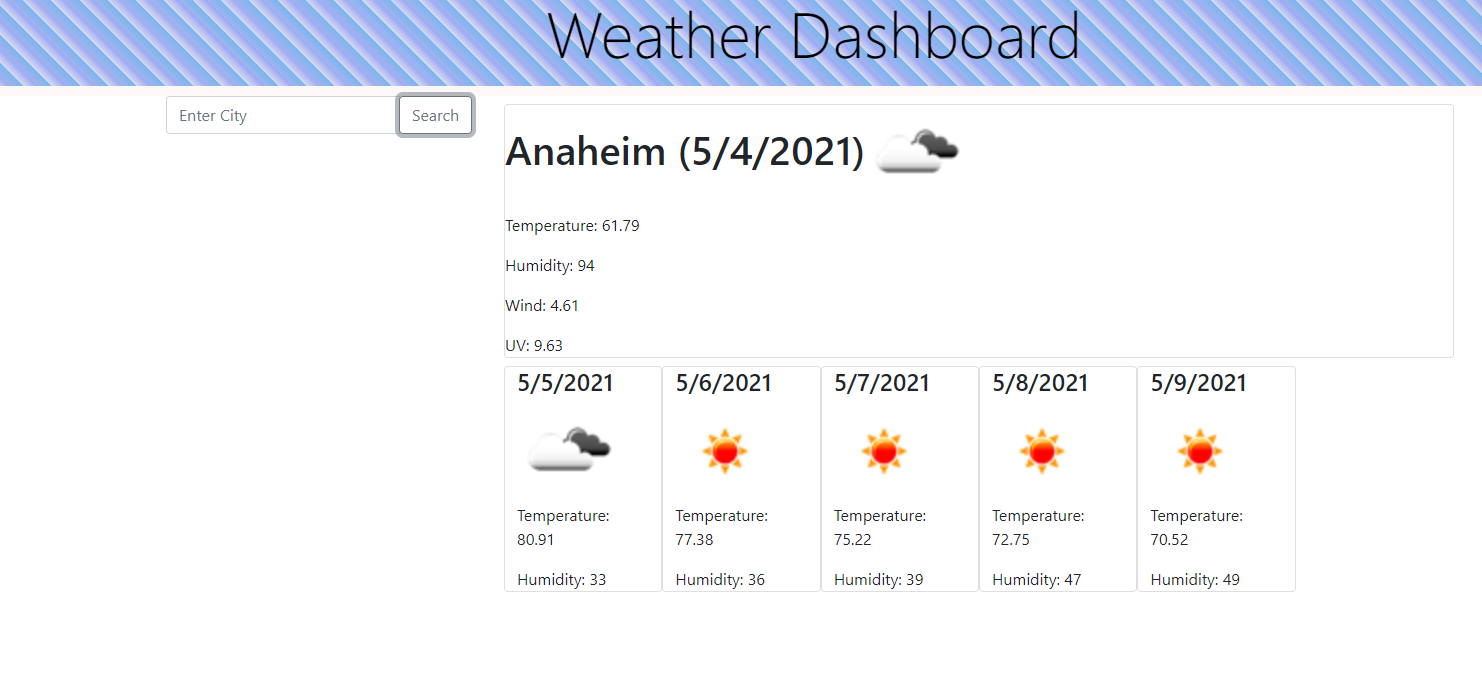1482x675 pixels.
Task: Click the Anaheim (5/4/2021) heading text
Action: tap(686, 152)
